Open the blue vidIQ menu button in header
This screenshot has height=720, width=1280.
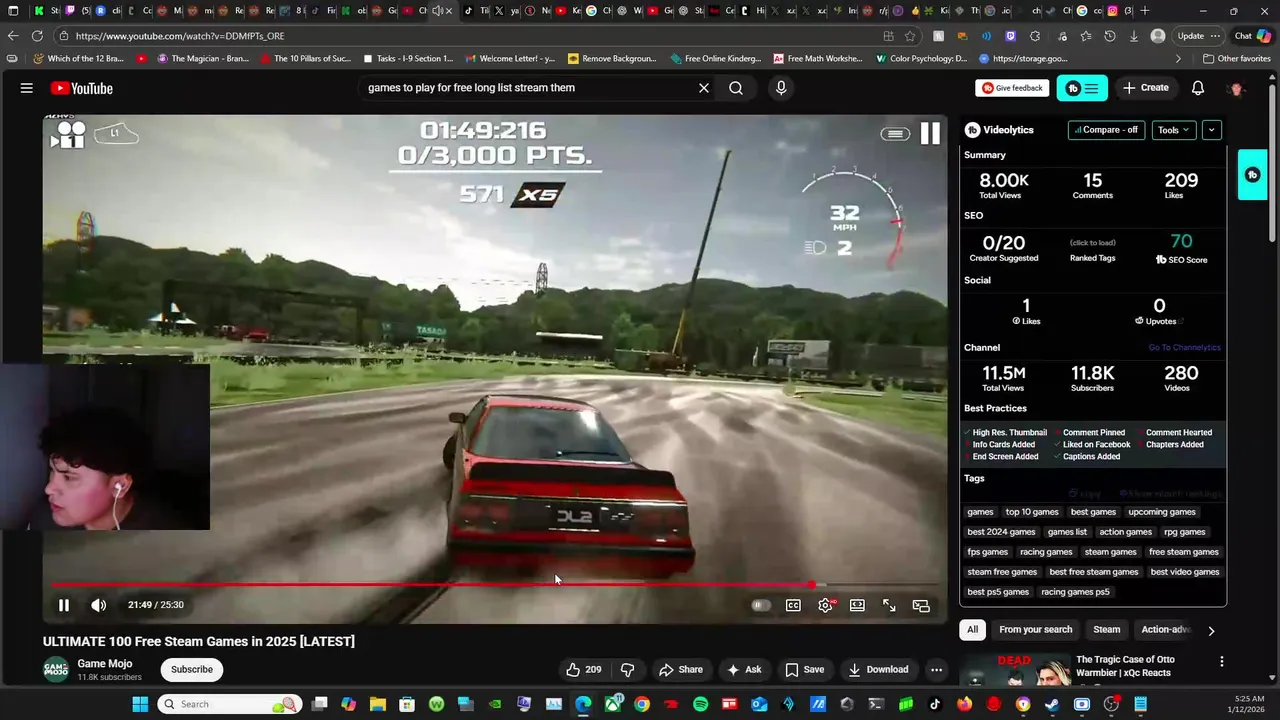[1082, 88]
